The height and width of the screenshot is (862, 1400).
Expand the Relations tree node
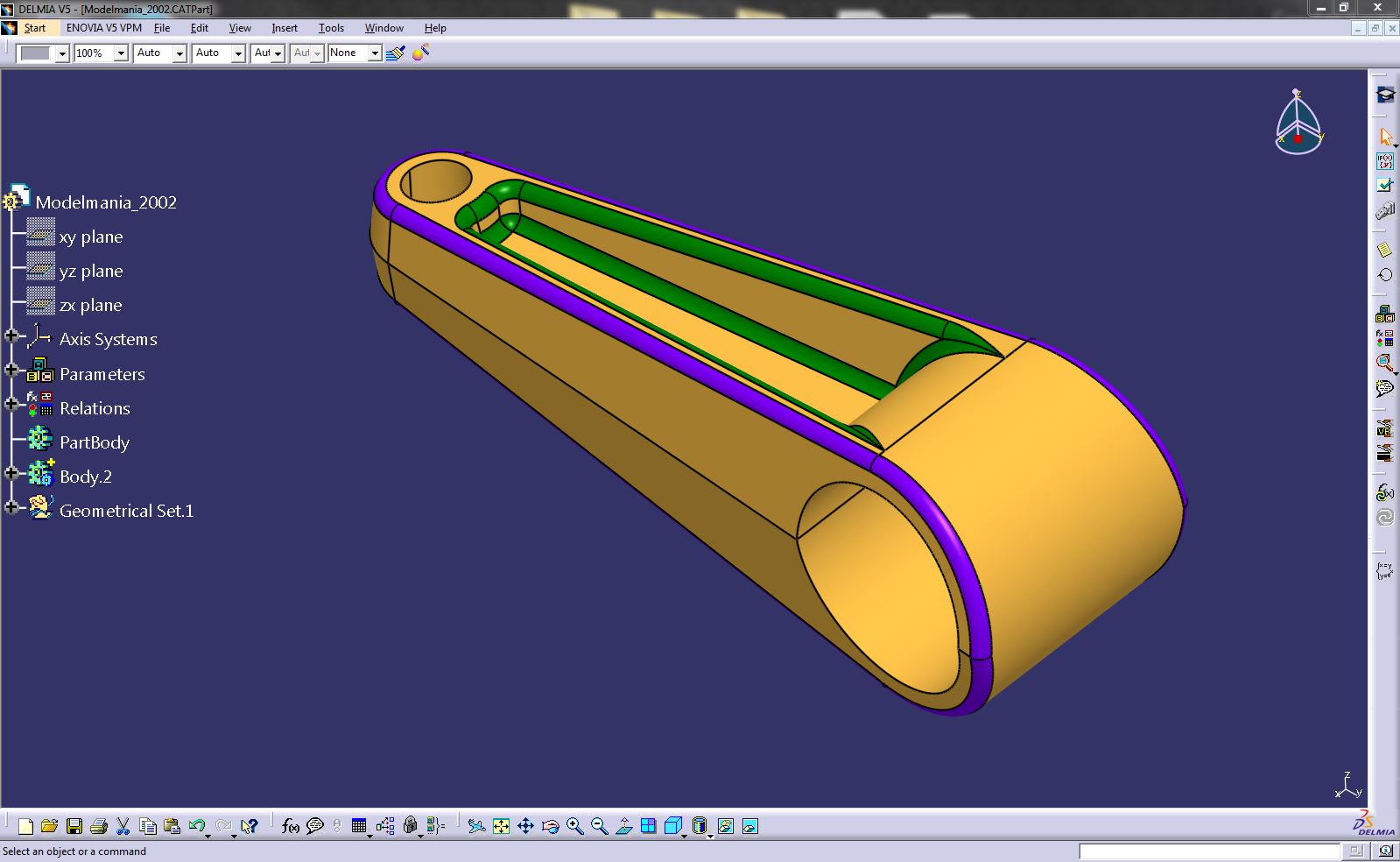[11, 404]
